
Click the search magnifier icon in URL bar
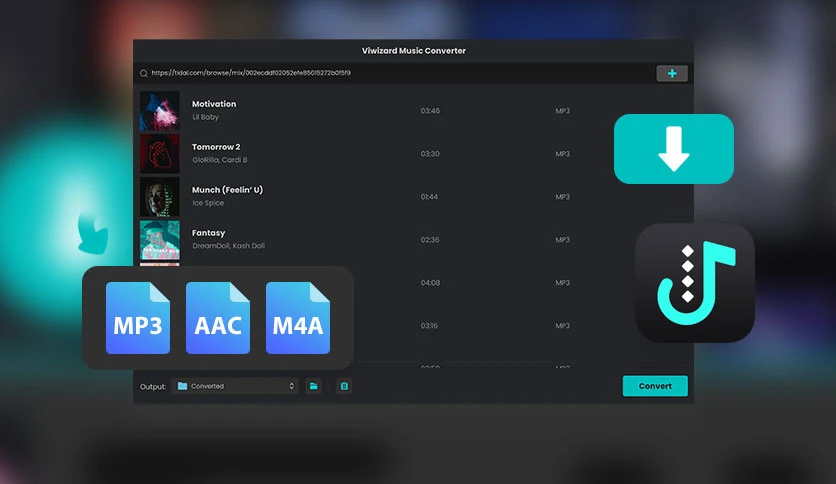coord(143,74)
